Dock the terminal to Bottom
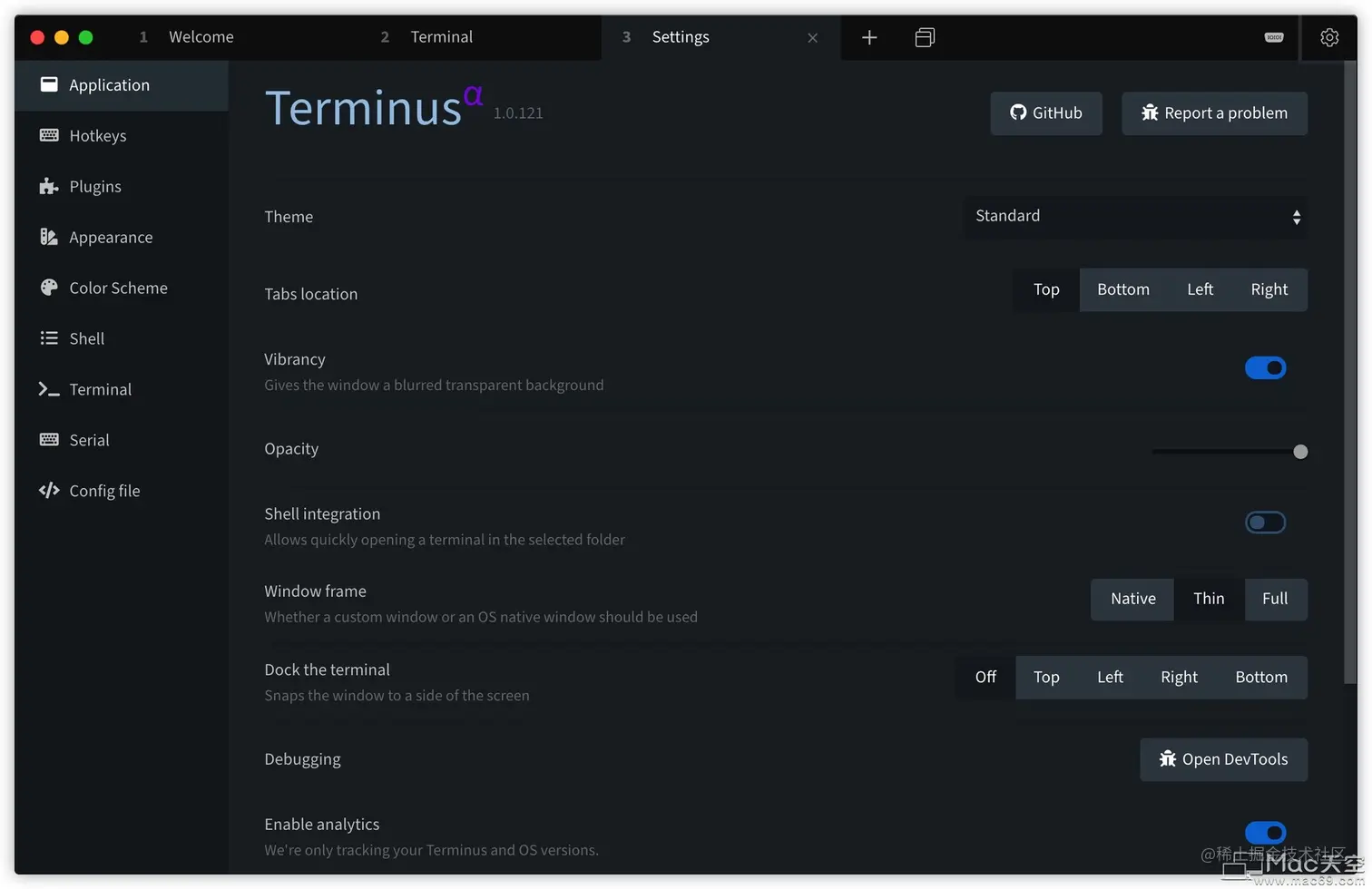The image size is (1372, 889). [1261, 678]
